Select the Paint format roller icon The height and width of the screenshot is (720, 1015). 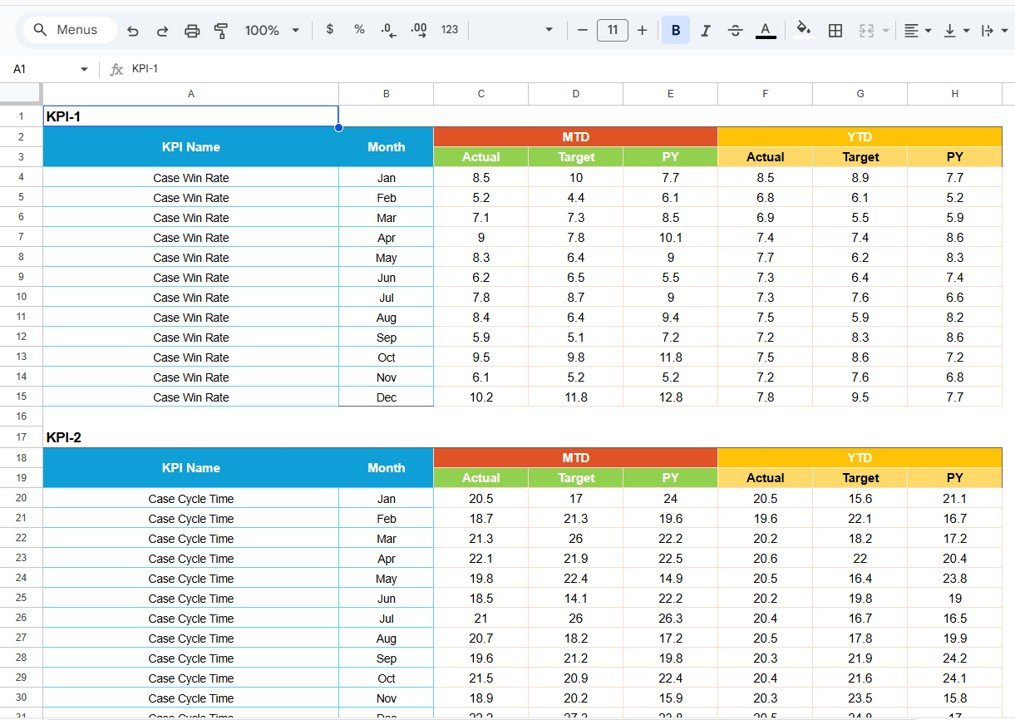[221, 31]
